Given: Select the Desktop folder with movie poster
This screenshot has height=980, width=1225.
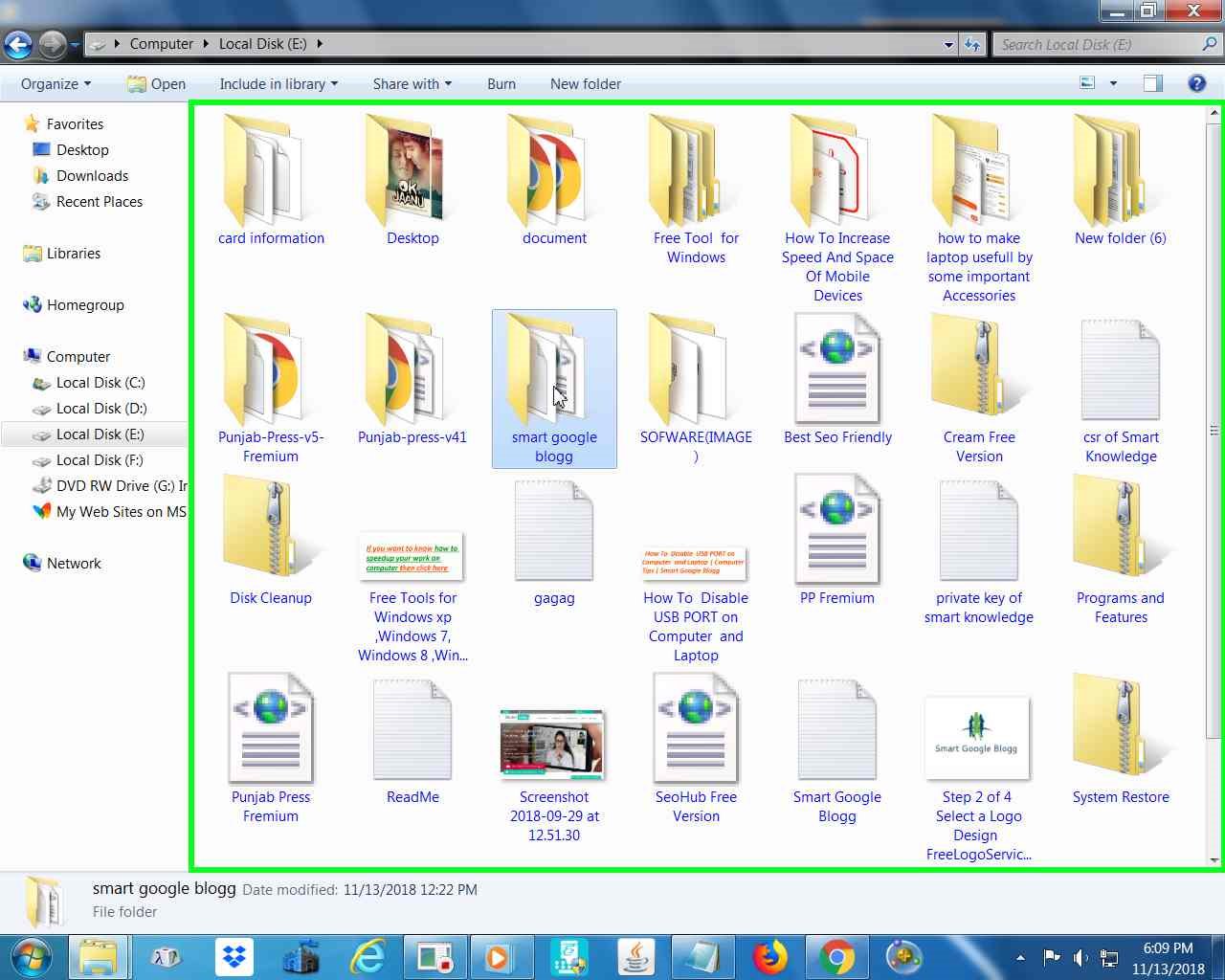Looking at the screenshot, I should coord(412,180).
